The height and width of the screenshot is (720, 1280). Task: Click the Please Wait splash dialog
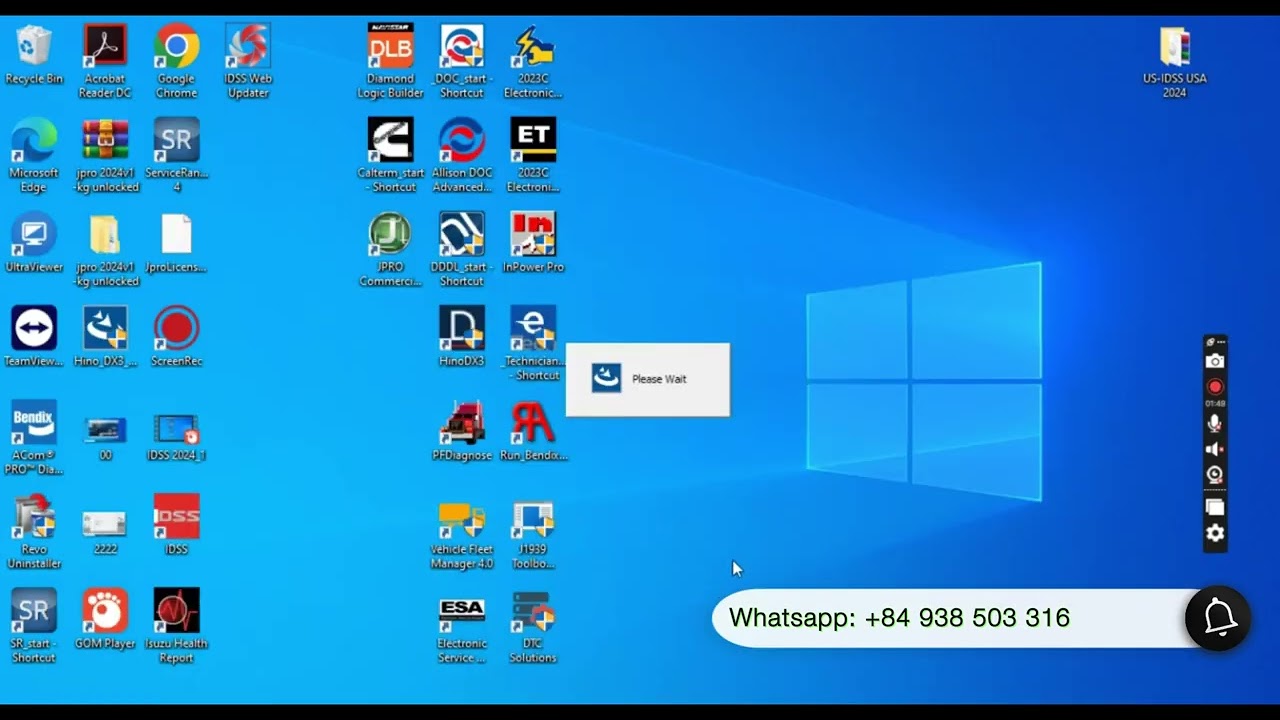click(x=648, y=379)
